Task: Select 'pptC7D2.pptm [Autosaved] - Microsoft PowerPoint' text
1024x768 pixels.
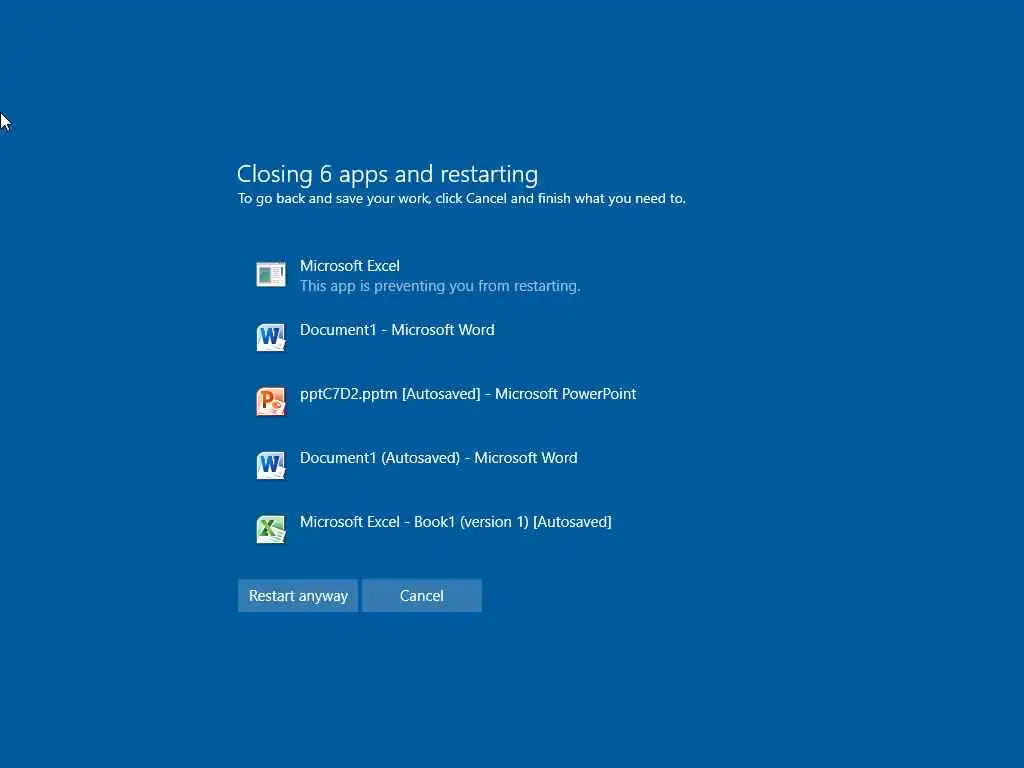Action: click(468, 394)
